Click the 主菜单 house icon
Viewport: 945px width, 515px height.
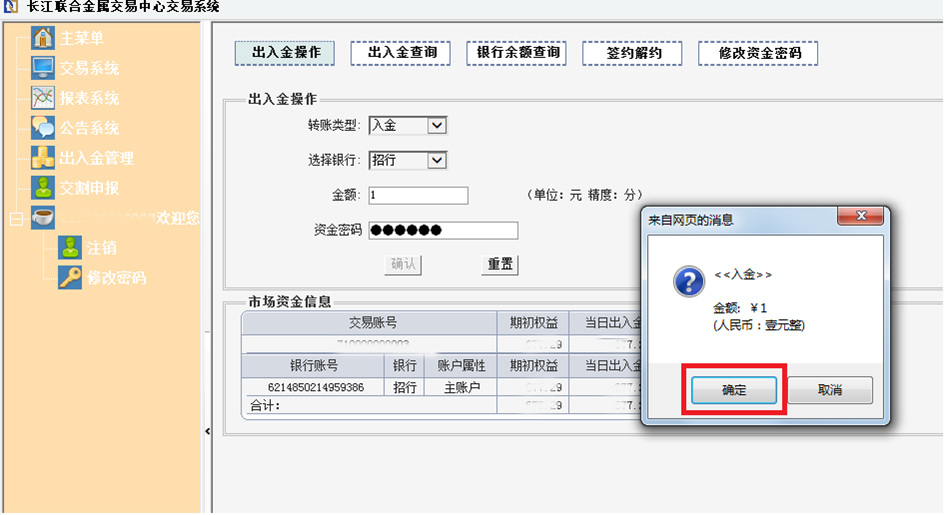(43, 39)
